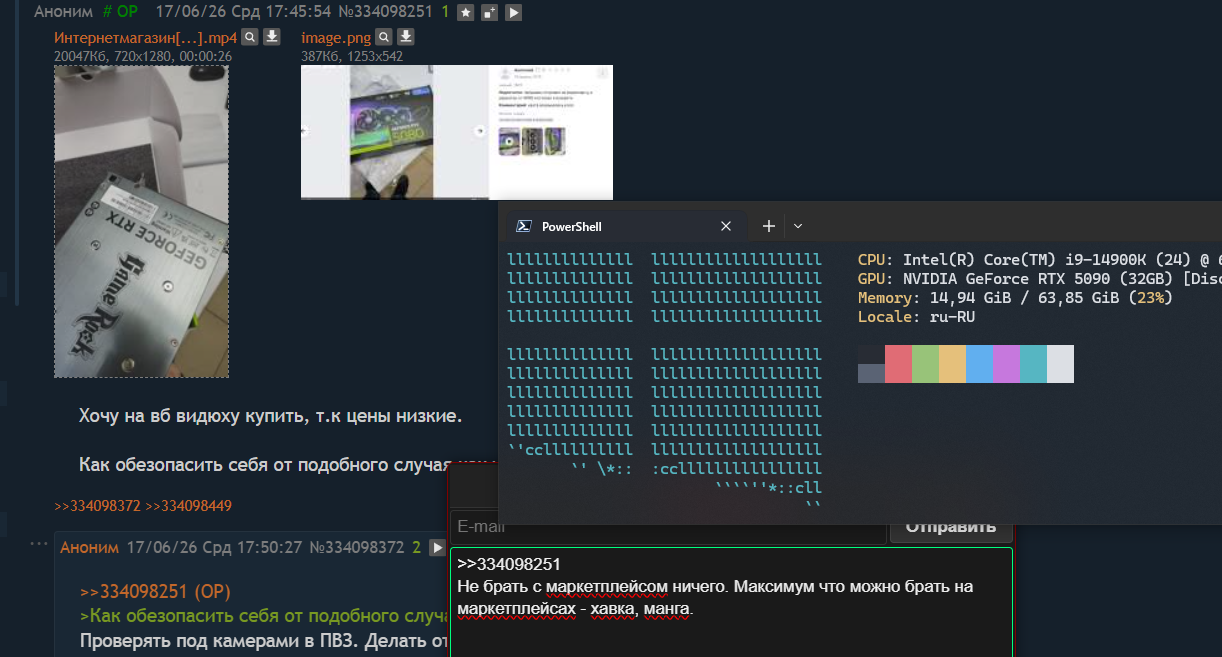The height and width of the screenshot is (657, 1222).
Task: Close the PowerShell tab
Action: [x=726, y=227]
